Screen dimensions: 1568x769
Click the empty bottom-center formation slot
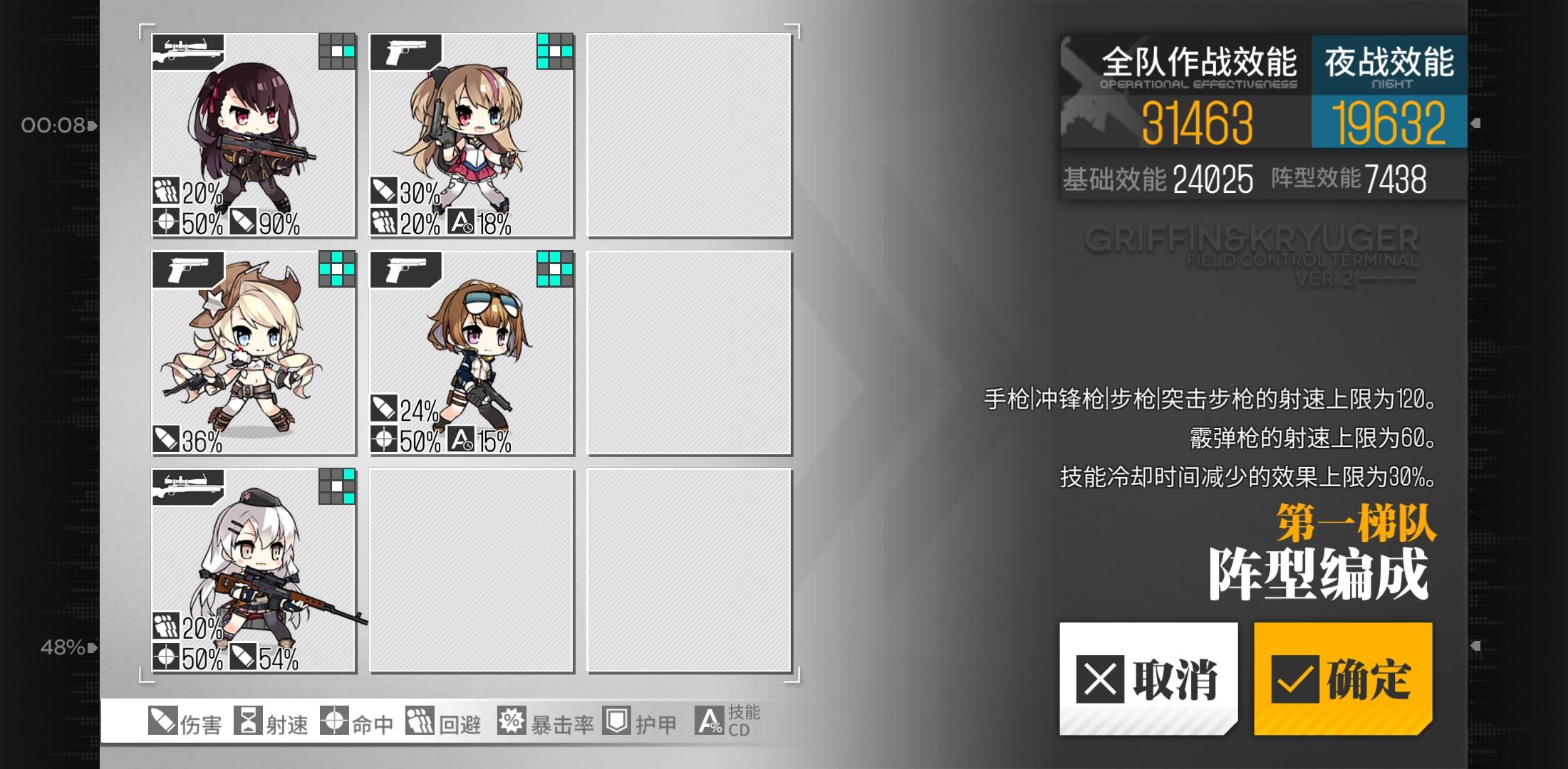tap(472, 570)
